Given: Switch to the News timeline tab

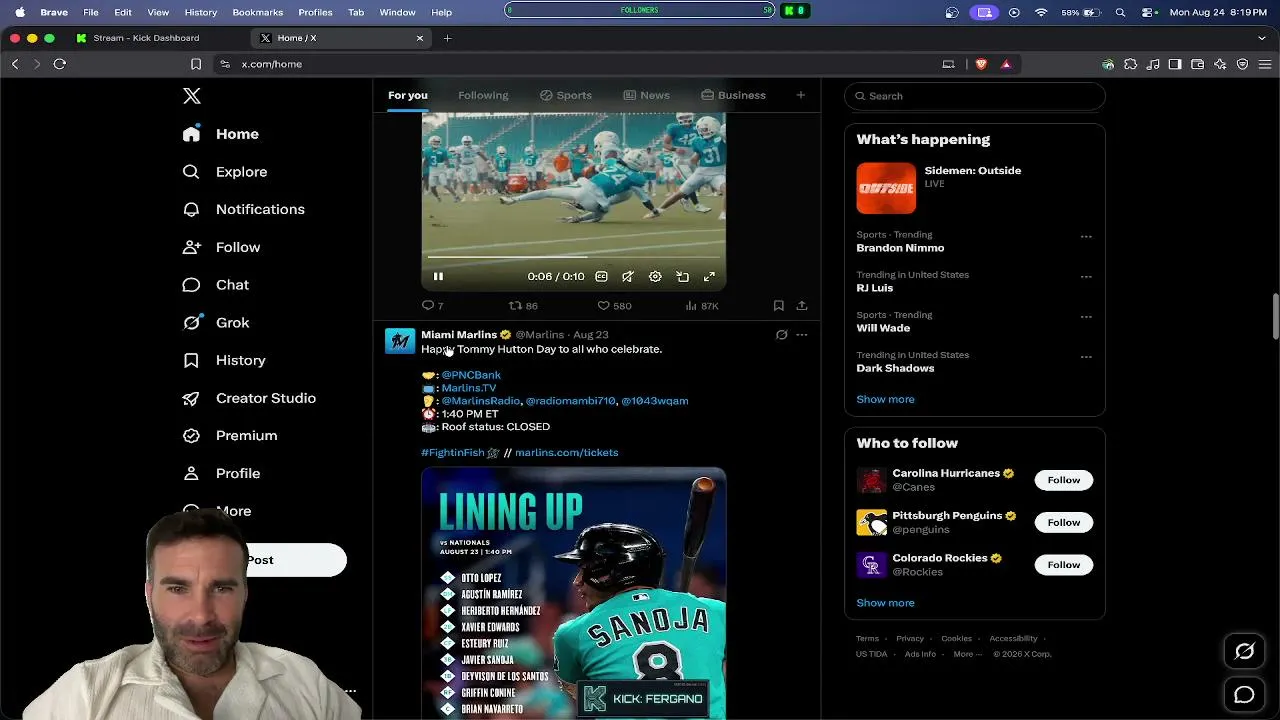Looking at the screenshot, I should 646,95.
